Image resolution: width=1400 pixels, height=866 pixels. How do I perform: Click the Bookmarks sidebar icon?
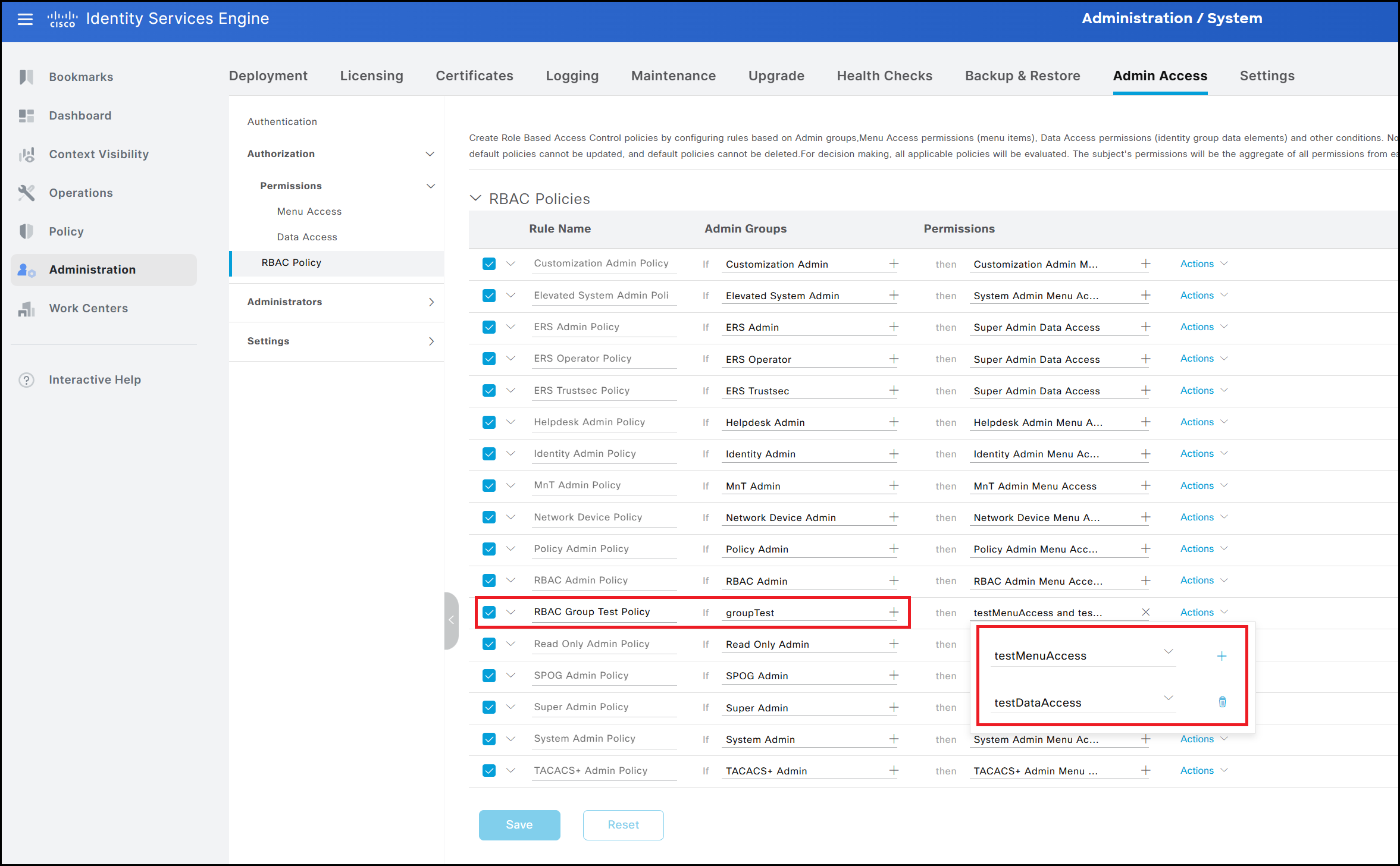point(26,77)
